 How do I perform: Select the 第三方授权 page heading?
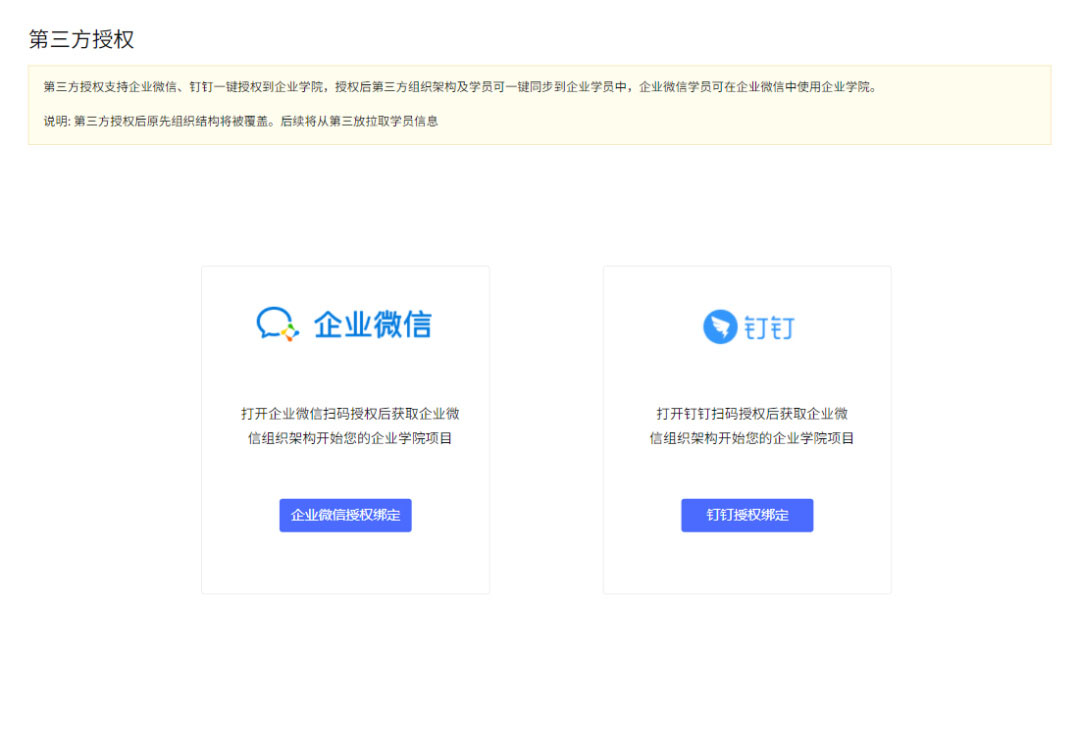[81, 39]
